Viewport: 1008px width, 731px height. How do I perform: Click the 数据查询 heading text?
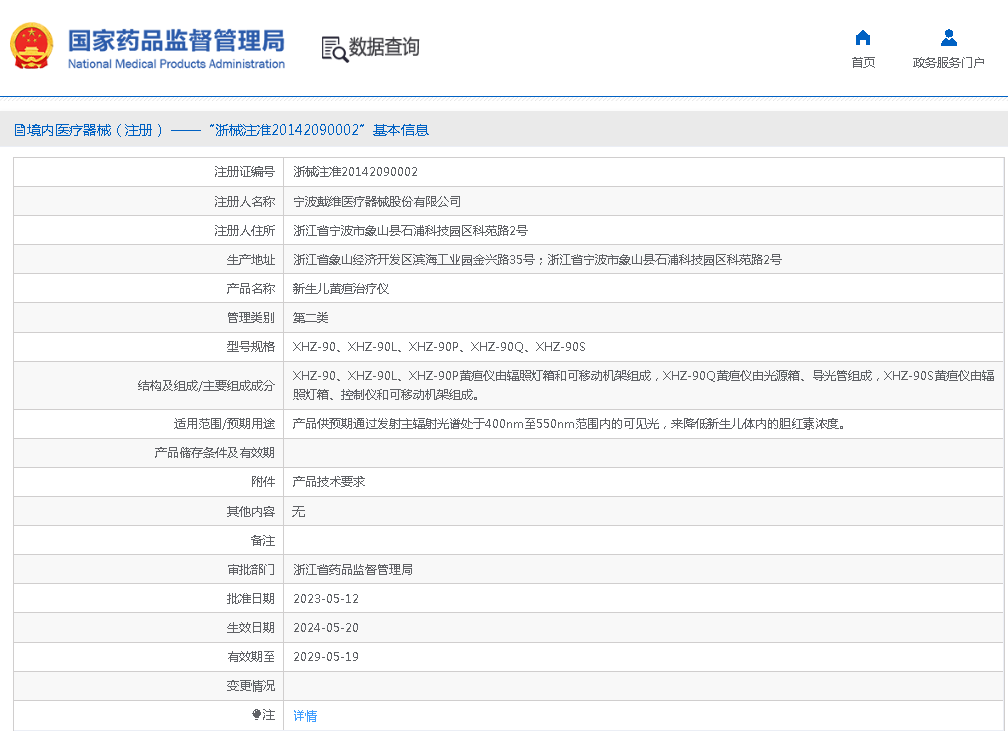tap(384, 47)
